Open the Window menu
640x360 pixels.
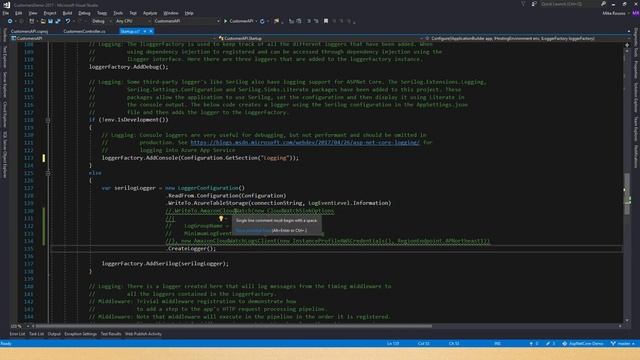click(171, 13)
